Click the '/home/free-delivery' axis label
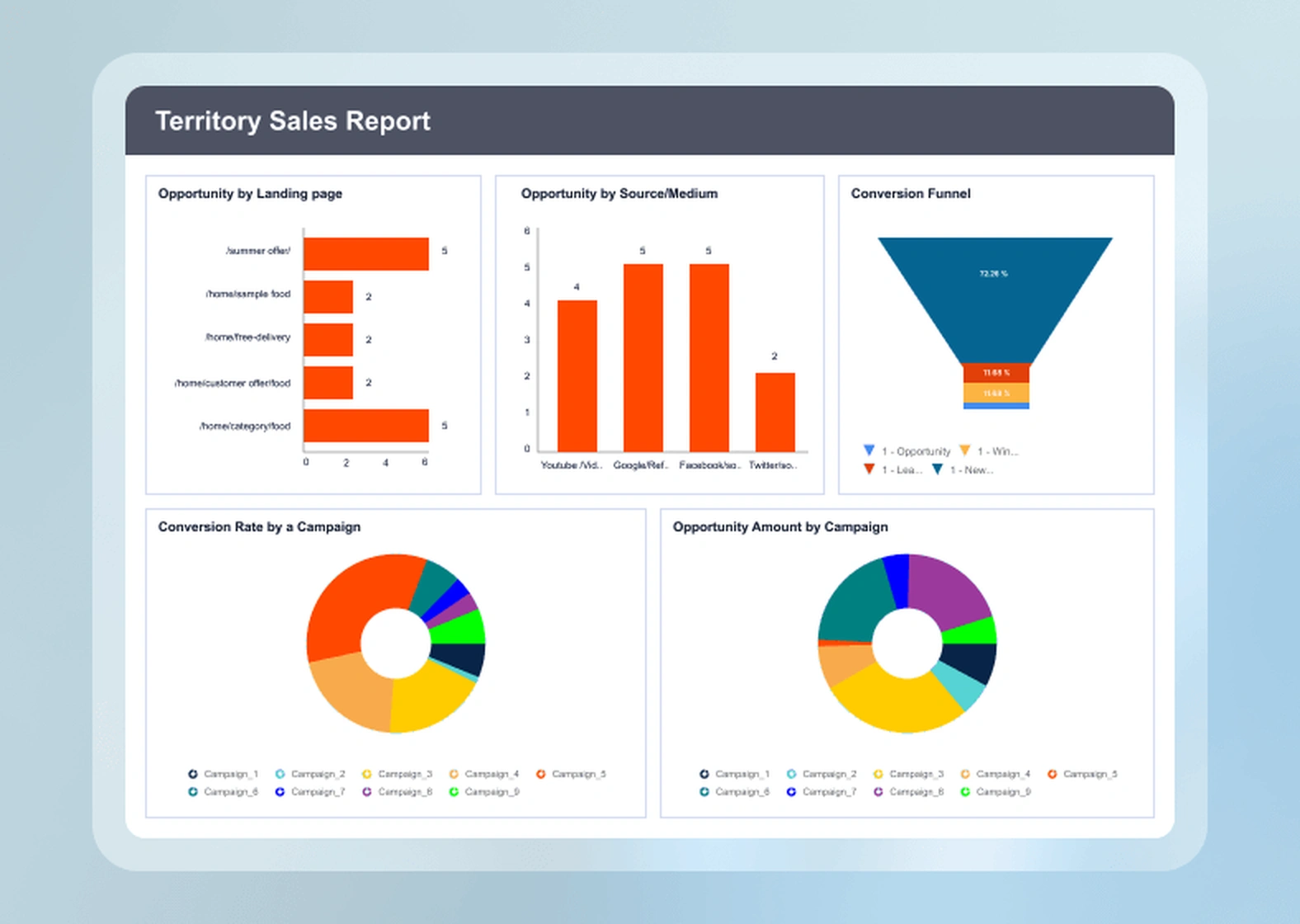 pyautogui.click(x=248, y=337)
